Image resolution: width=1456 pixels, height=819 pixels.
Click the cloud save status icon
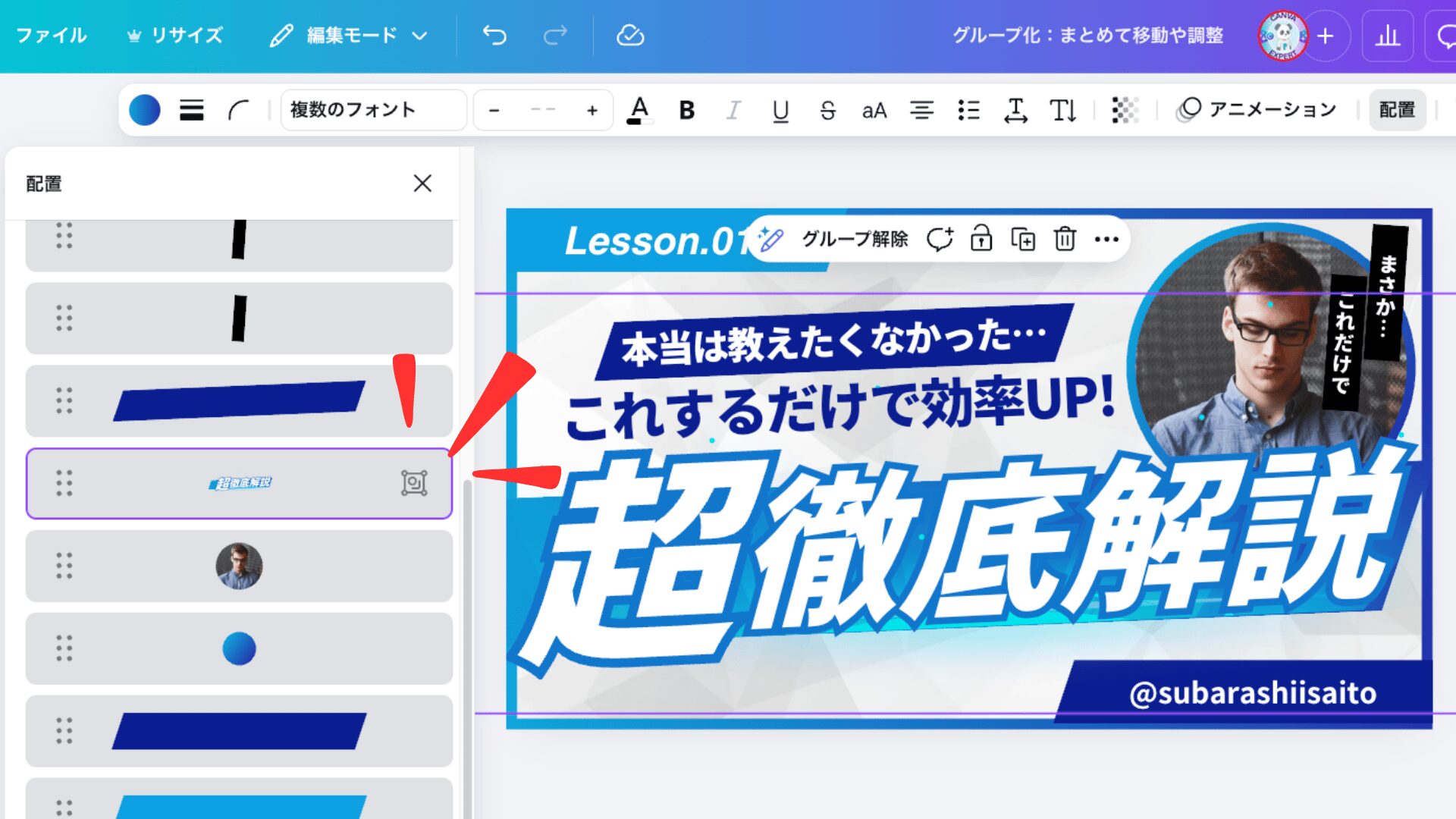[x=630, y=36]
